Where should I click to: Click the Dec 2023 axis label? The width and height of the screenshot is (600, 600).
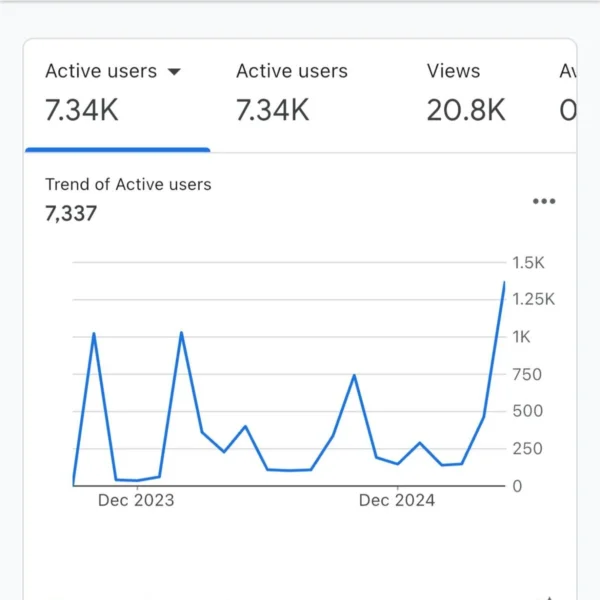tap(136, 500)
